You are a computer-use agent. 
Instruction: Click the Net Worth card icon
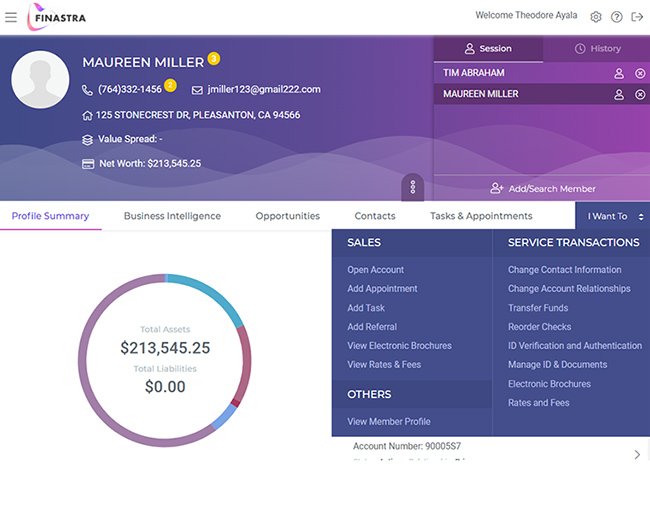tap(87, 164)
